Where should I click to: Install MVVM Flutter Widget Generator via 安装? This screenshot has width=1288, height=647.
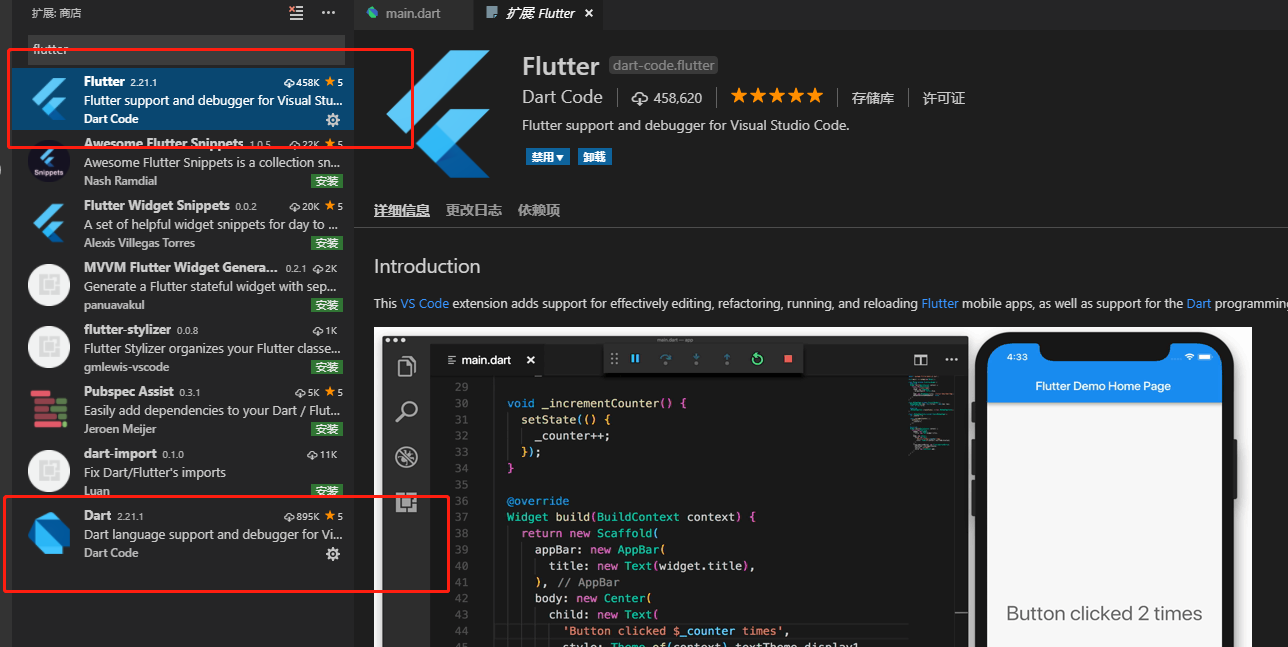click(327, 305)
